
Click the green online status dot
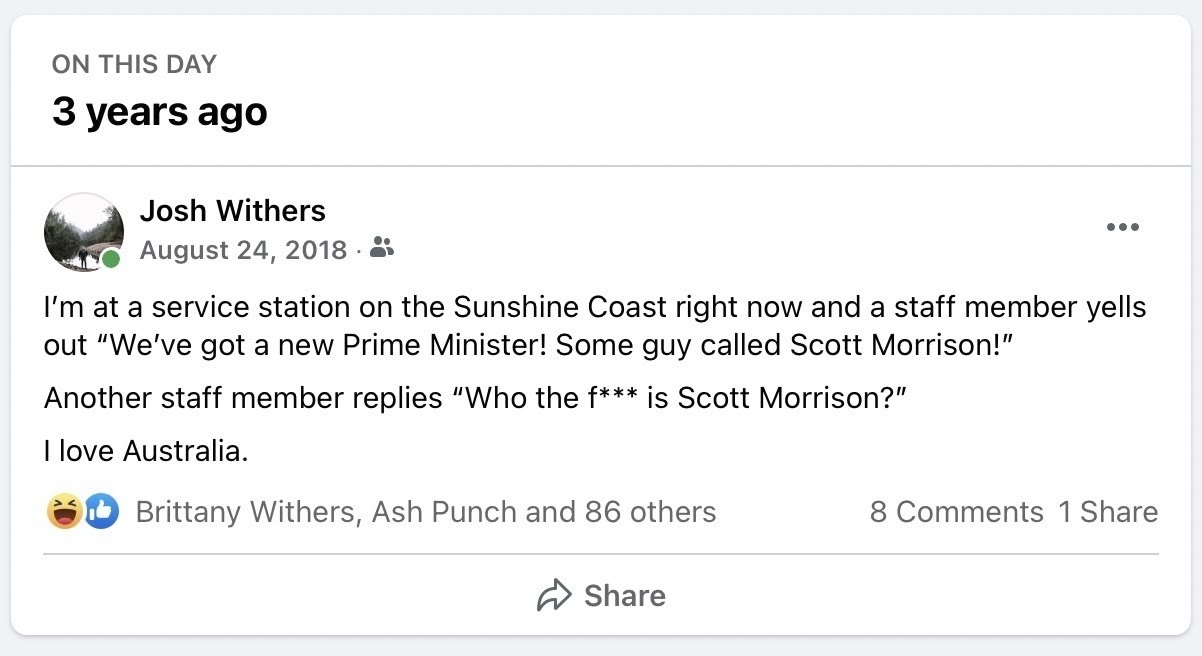(111, 260)
